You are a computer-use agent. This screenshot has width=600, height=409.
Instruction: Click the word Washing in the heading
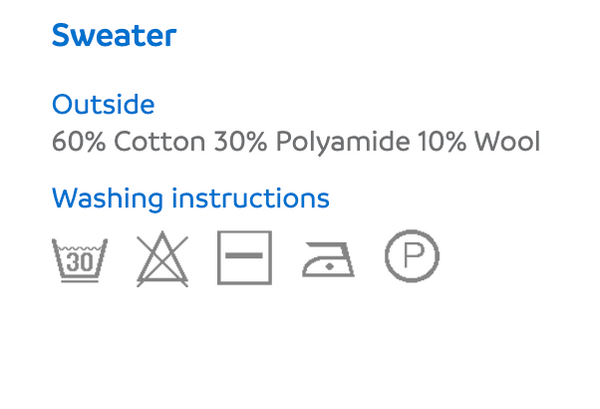click(108, 199)
